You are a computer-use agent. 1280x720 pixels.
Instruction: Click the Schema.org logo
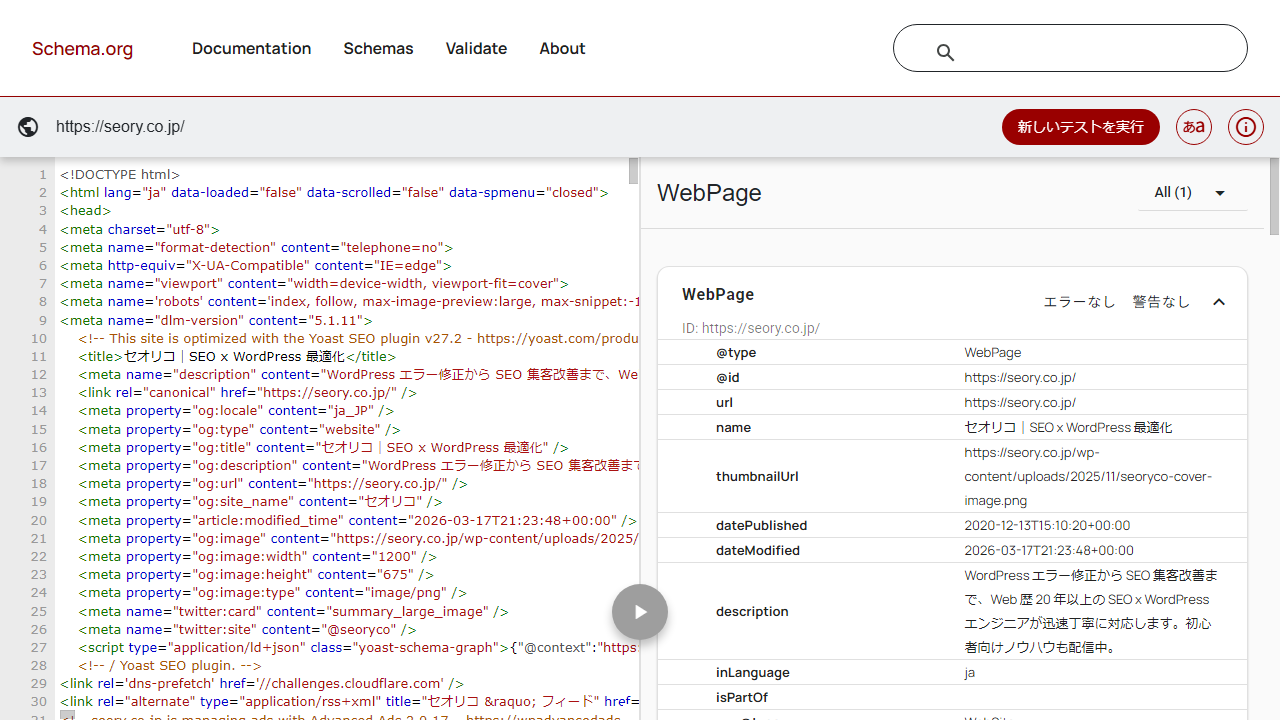[82, 49]
